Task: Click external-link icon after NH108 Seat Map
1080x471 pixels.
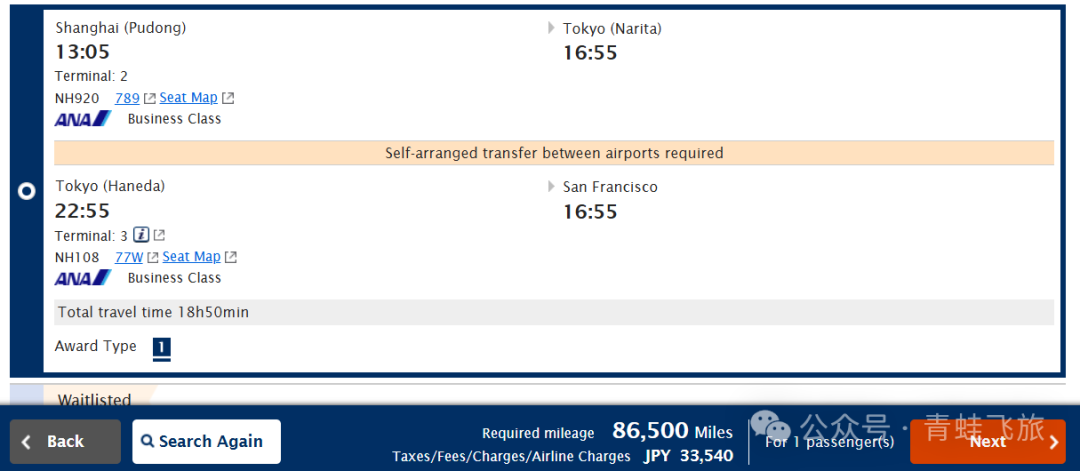Action: (x=231, y=258)
